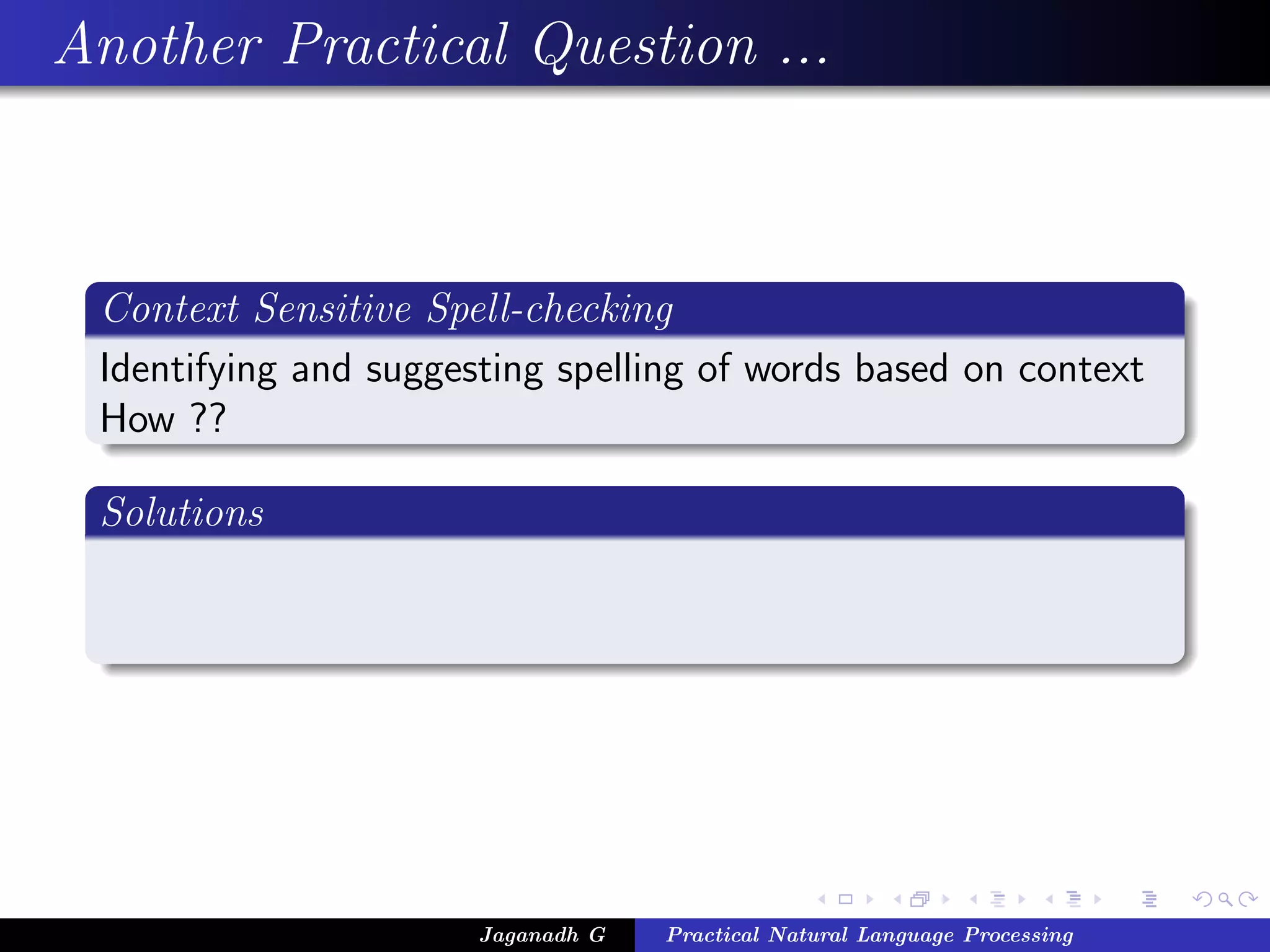This screenshot has width=1270, height=952.
Task: Click the subsection lines navigation icon
Action: [x=997, y=899]
